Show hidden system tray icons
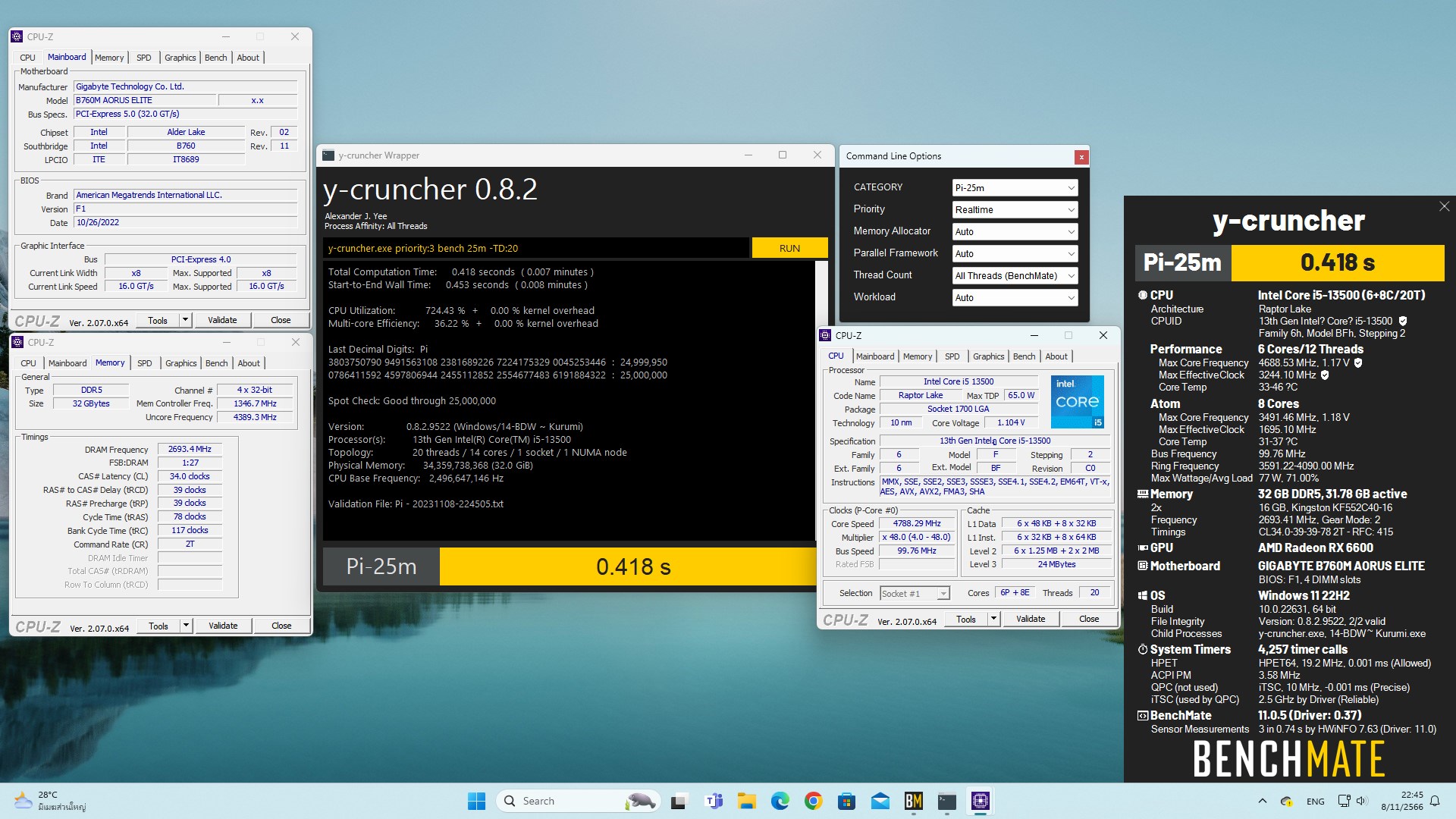The height and width of the screenshot is (819, 1456). (1262, 801)
